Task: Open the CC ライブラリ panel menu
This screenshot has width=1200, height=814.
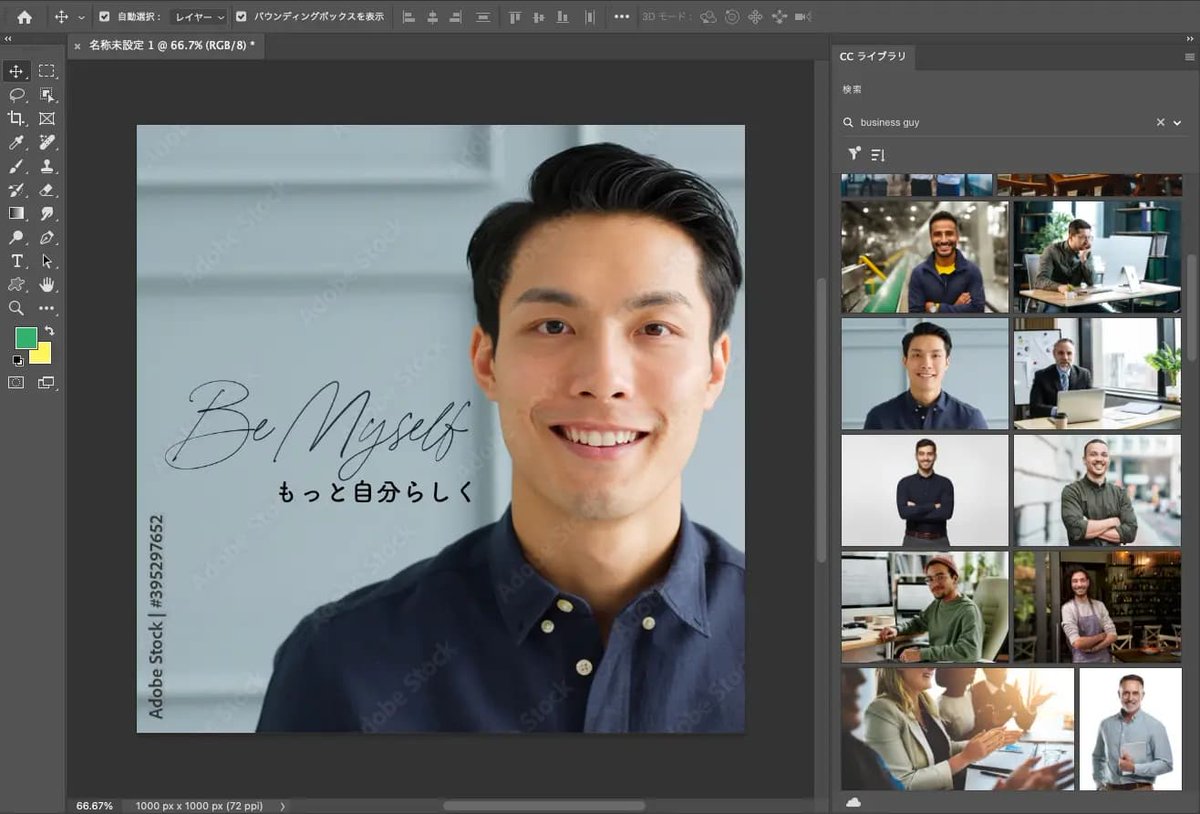Action: (x=1190, y=57)
